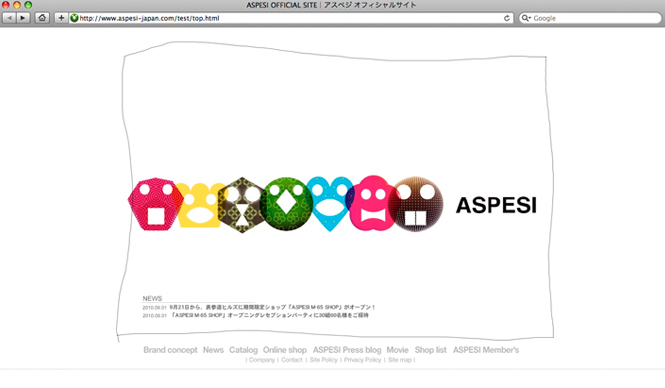Open the News footer link
Screen dimensions: 665x388
(213, 350)
